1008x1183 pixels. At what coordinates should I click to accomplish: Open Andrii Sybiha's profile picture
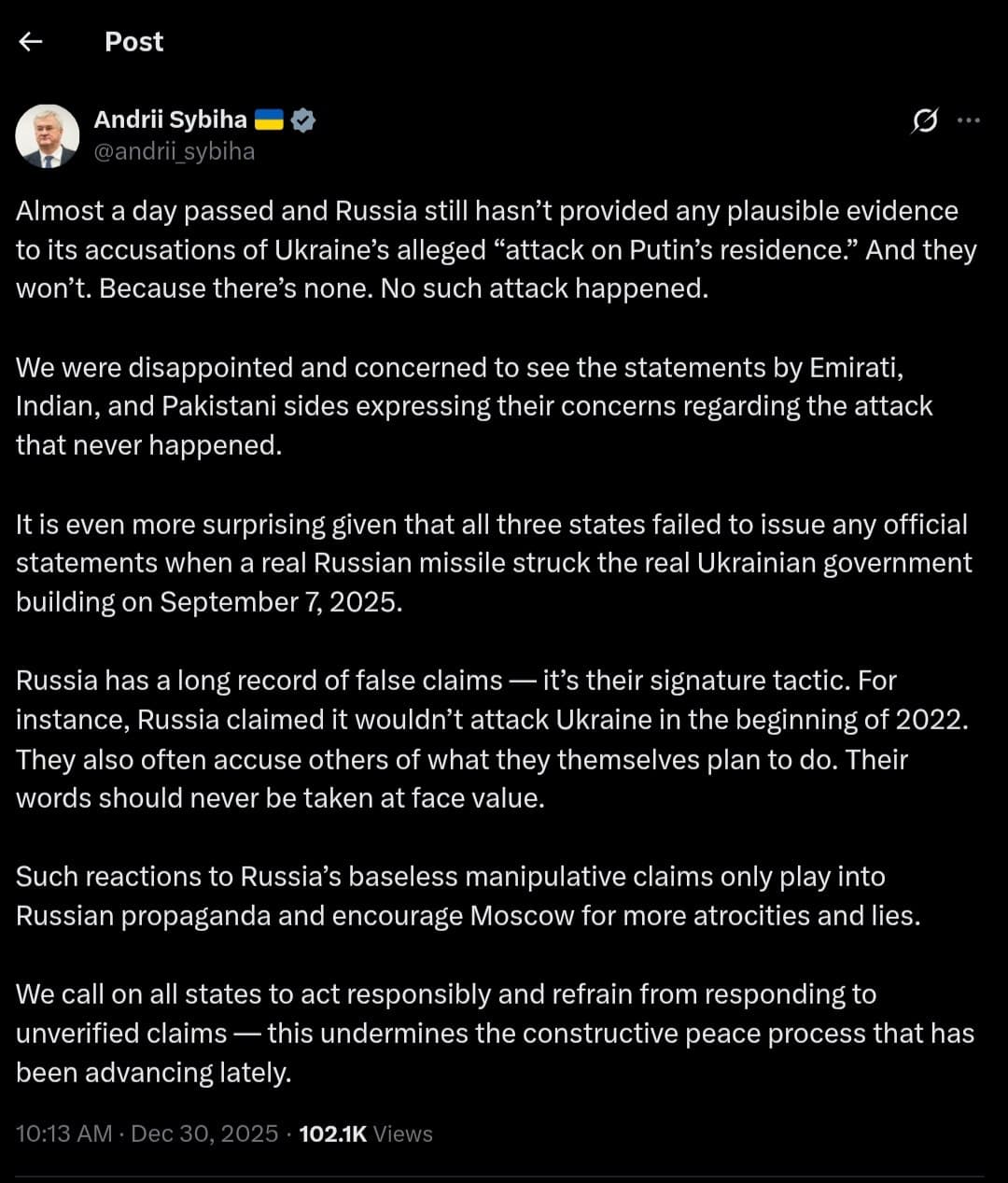47,134
